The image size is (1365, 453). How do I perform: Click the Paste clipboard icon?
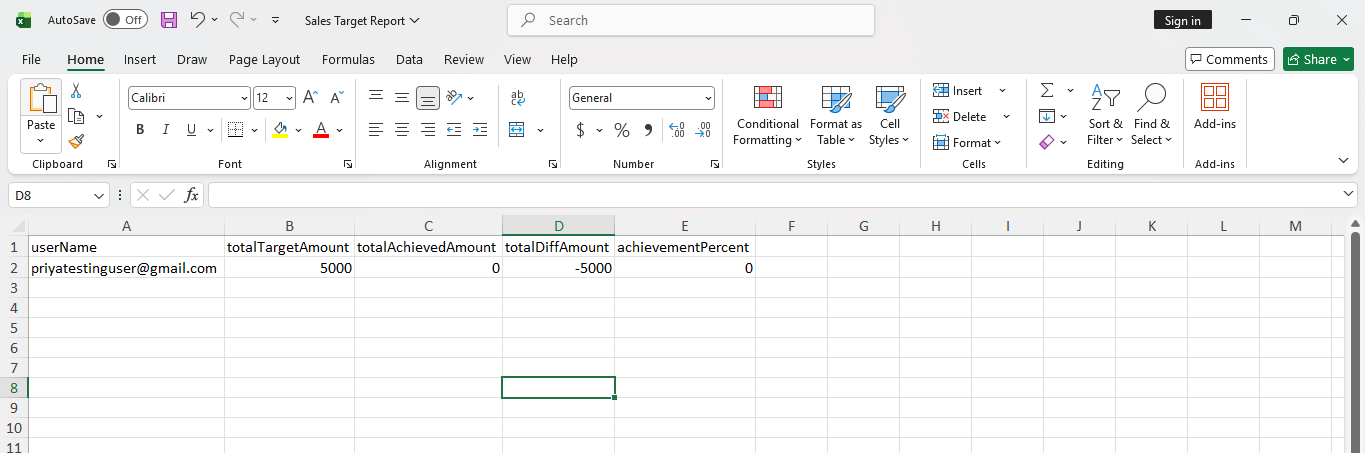(41, 100)
